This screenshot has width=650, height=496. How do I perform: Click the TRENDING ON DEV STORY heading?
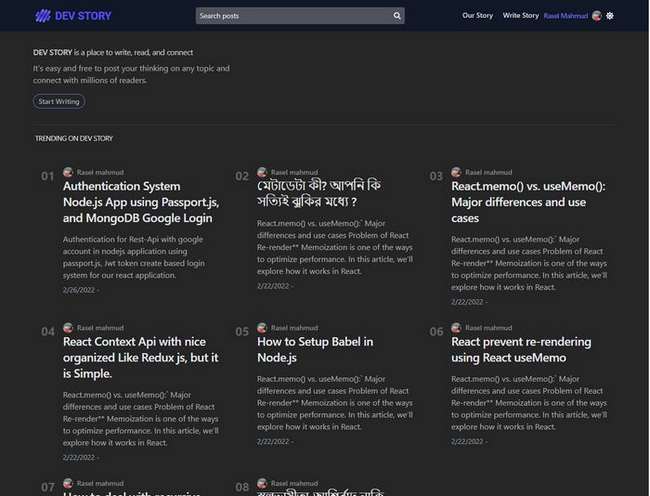tap(74, 138)
